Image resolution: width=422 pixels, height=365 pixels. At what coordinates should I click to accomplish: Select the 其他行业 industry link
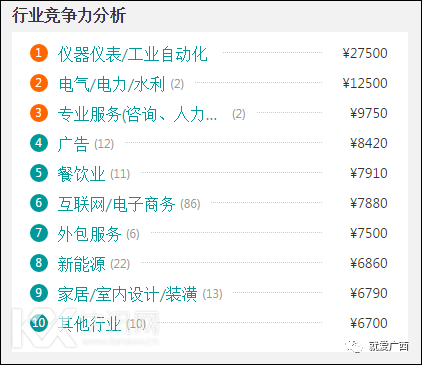click(89, 324)
